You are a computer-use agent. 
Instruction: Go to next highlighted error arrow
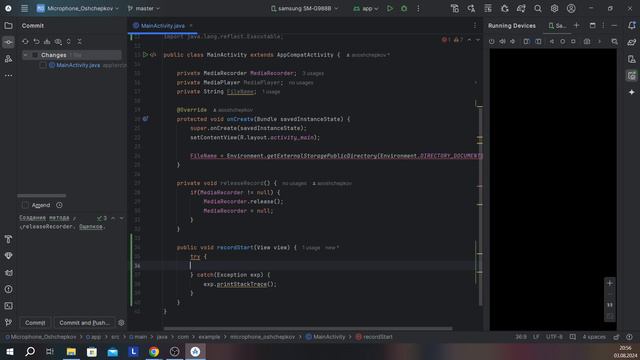pyautogui.click(x=478, y=40)
